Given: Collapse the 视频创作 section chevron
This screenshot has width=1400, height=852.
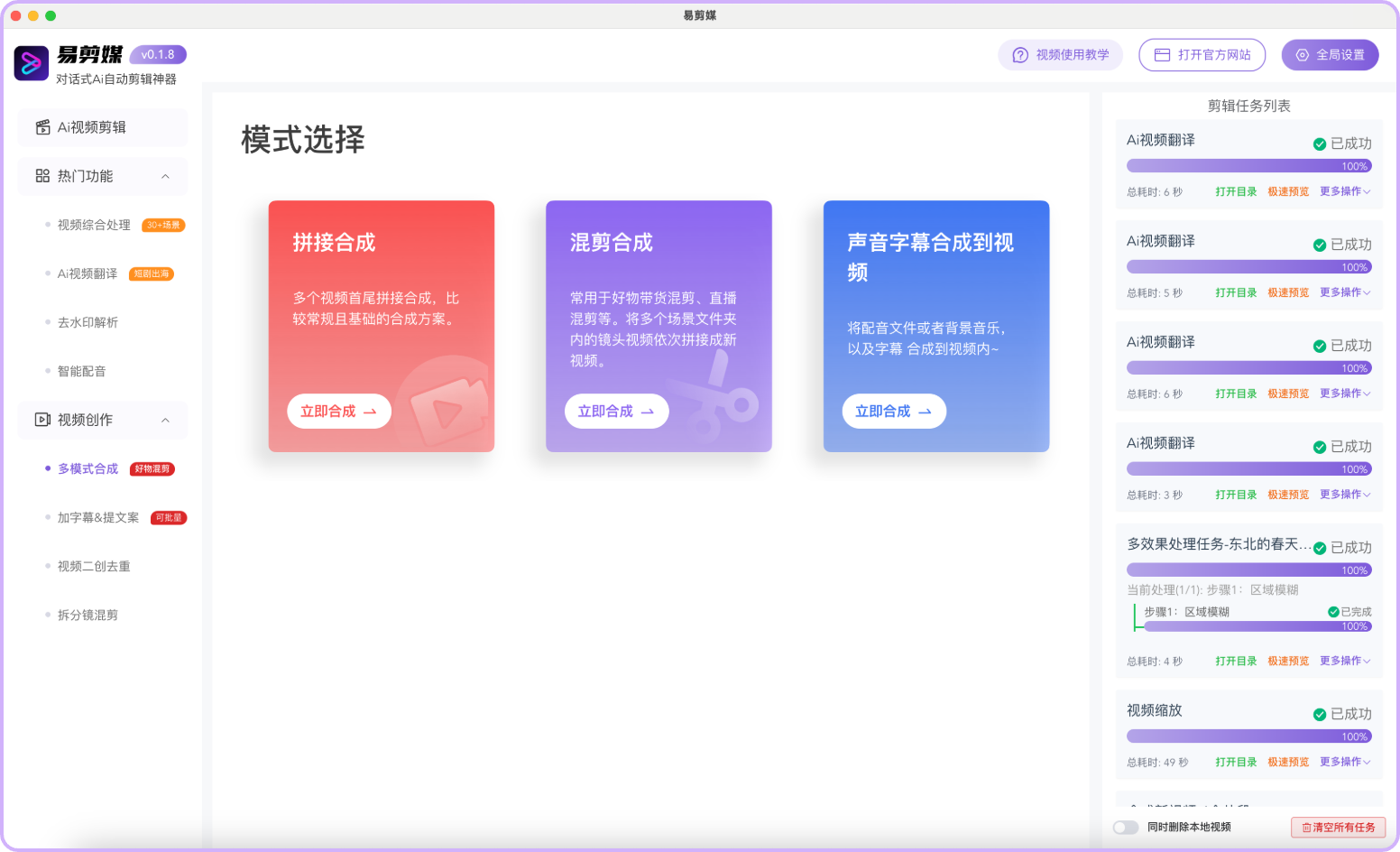Looking at the screenshot, I should (165, 420).
